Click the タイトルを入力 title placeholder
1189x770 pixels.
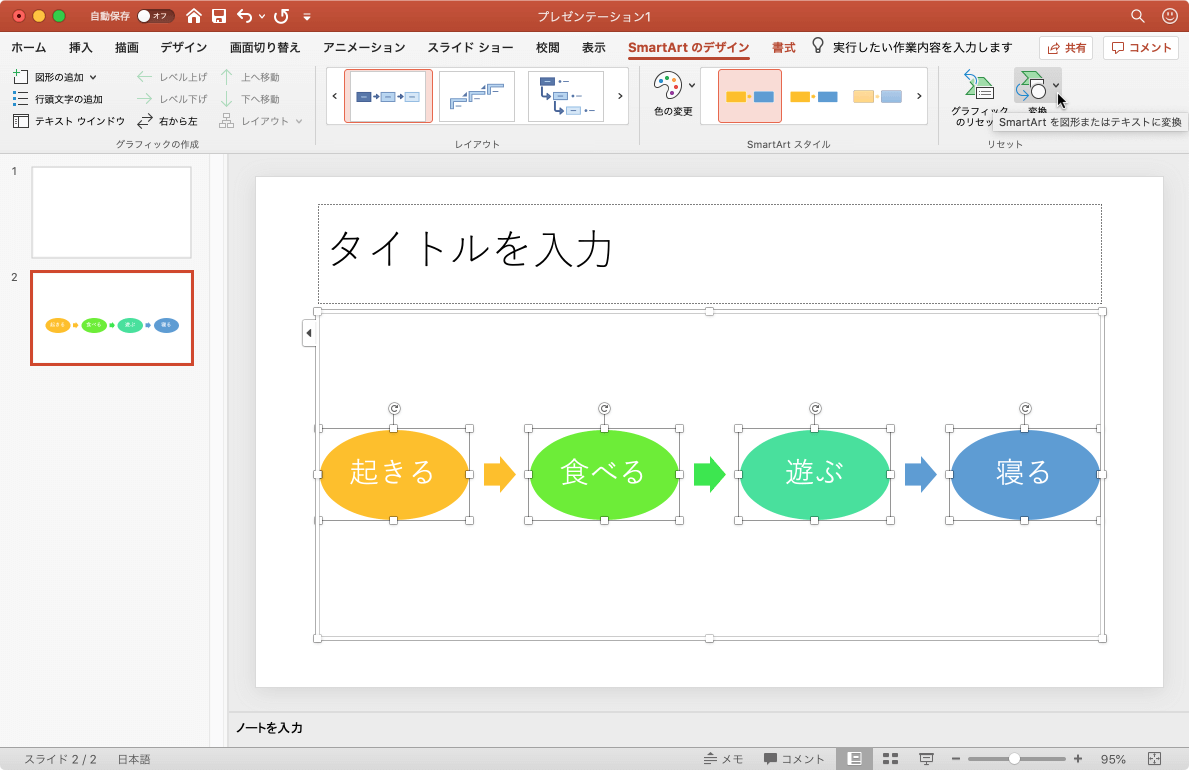point(710,253)
